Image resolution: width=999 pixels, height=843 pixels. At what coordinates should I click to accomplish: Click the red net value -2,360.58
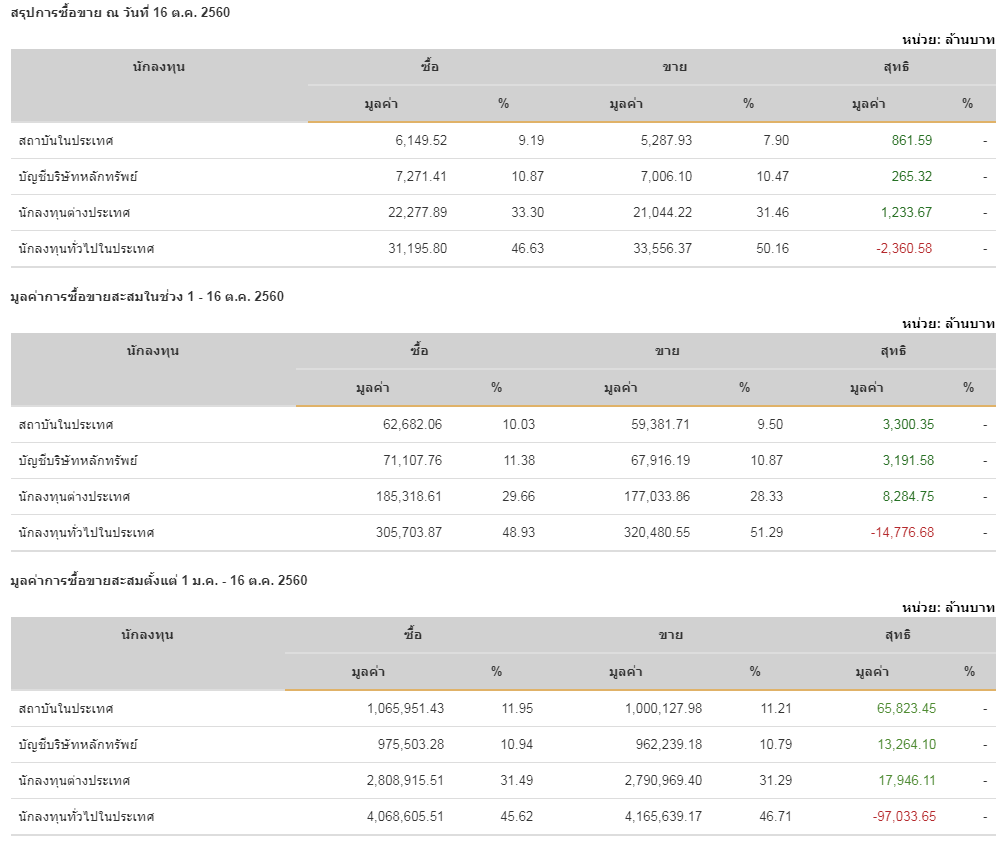coord(903,249)
